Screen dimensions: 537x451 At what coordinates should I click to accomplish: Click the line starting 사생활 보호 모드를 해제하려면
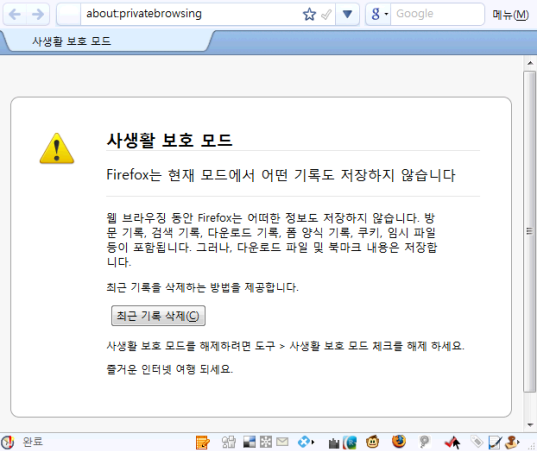click(x=285, y=346)
